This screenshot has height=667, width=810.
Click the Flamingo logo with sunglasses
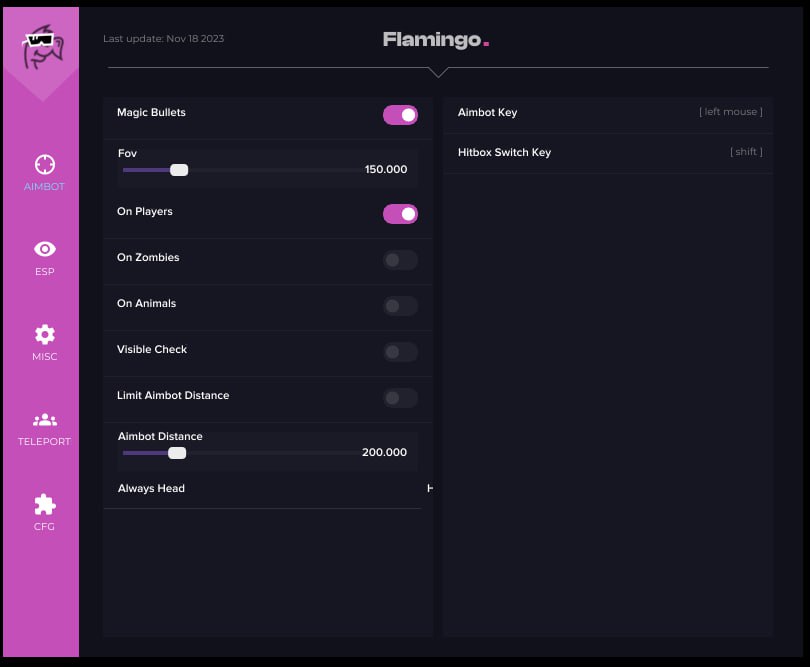point(42,46)
